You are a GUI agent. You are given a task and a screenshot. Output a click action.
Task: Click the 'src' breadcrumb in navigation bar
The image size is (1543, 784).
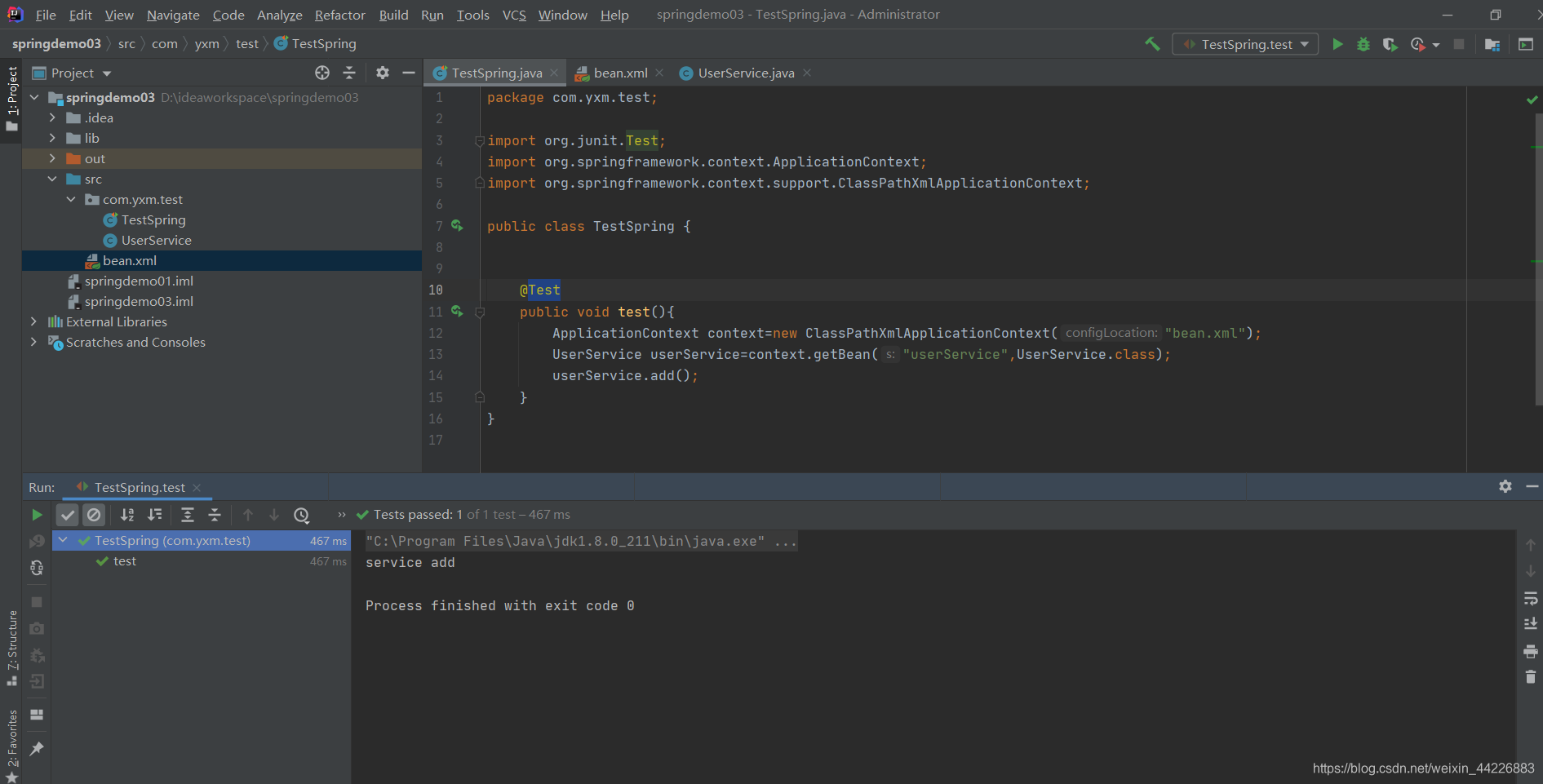click(x=126, y=44)
